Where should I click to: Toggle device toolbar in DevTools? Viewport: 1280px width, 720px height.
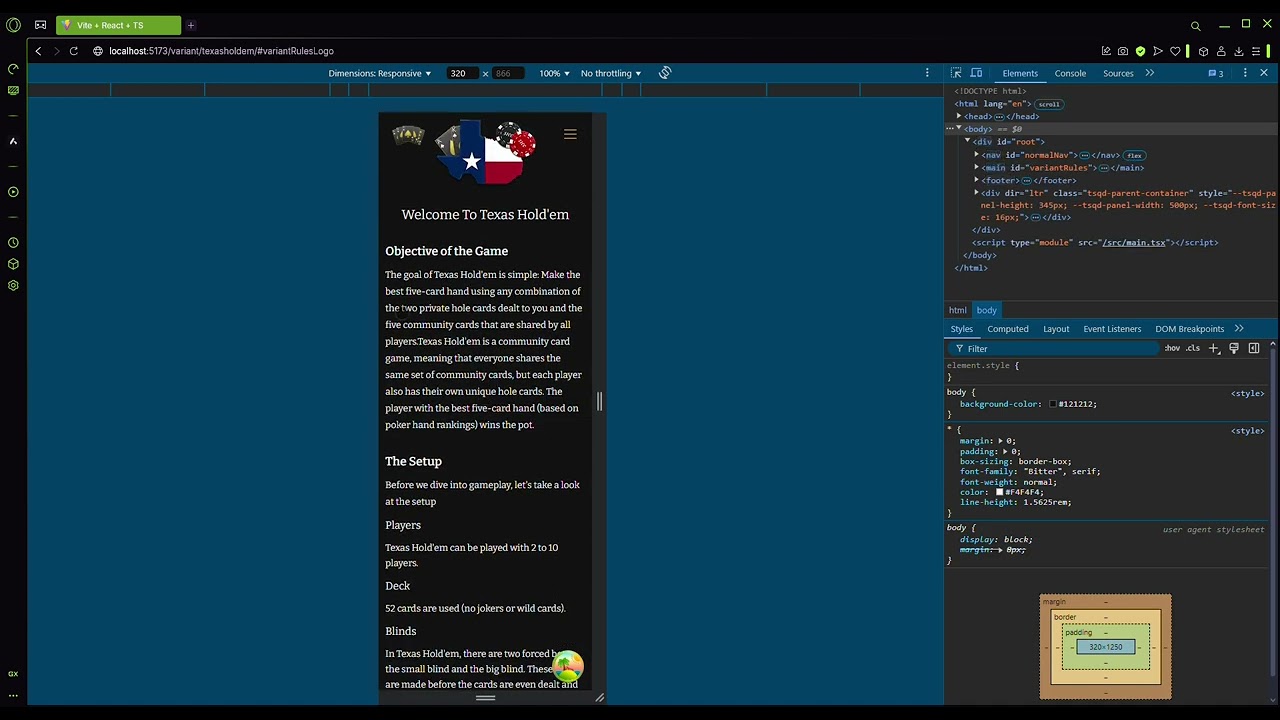(976, 73)
